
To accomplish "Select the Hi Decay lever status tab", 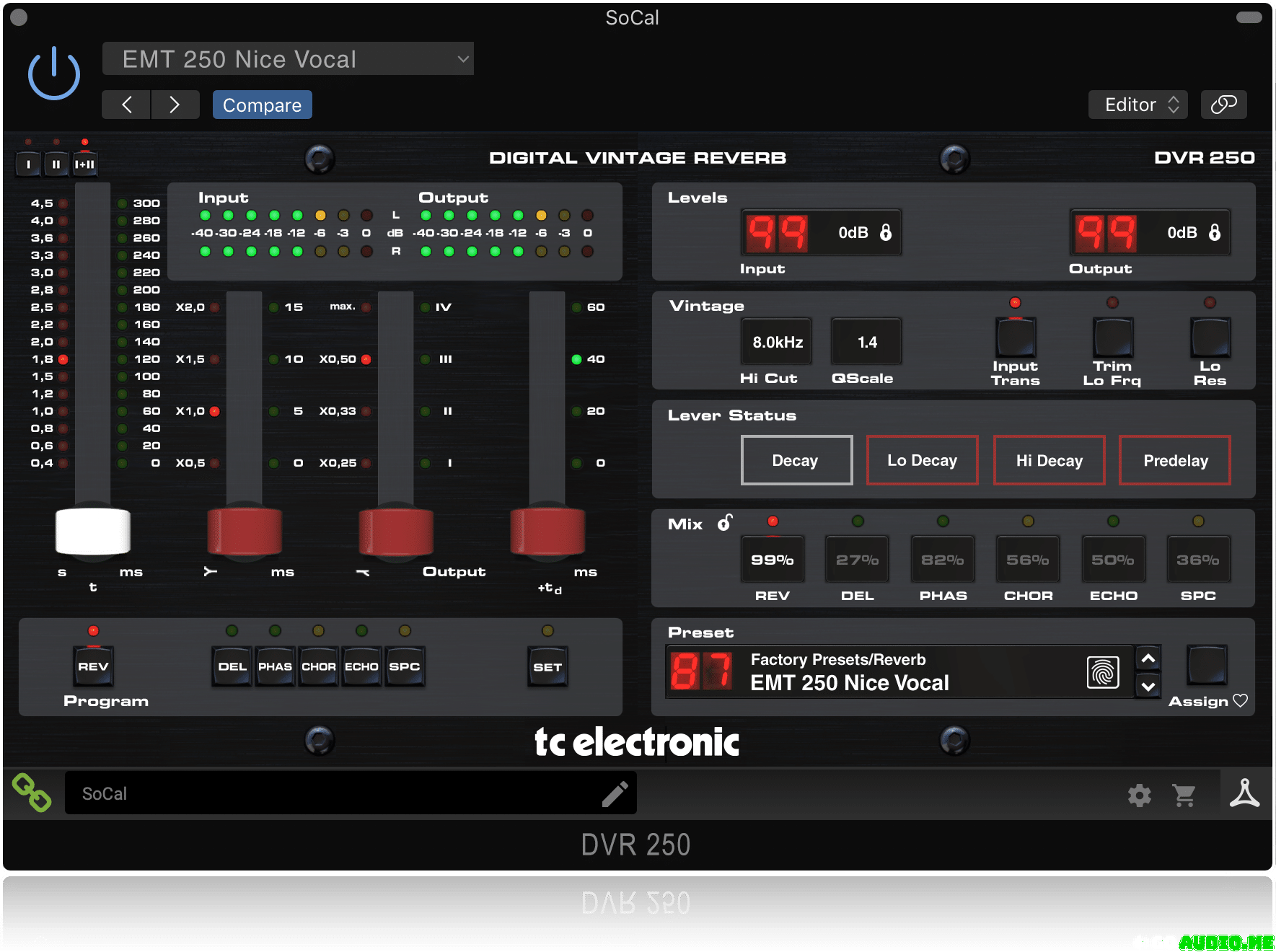I will pos(1050,460).
